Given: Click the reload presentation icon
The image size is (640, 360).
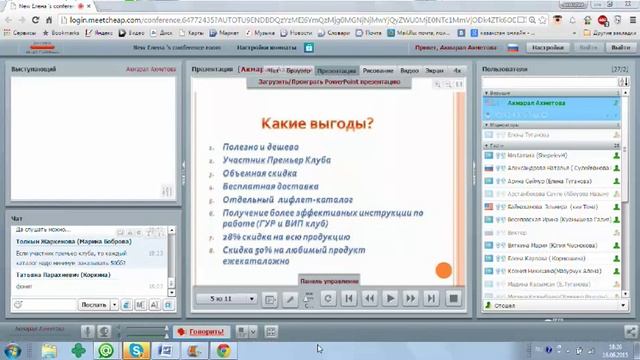Looking at the screenshot, I should (328, 299).
